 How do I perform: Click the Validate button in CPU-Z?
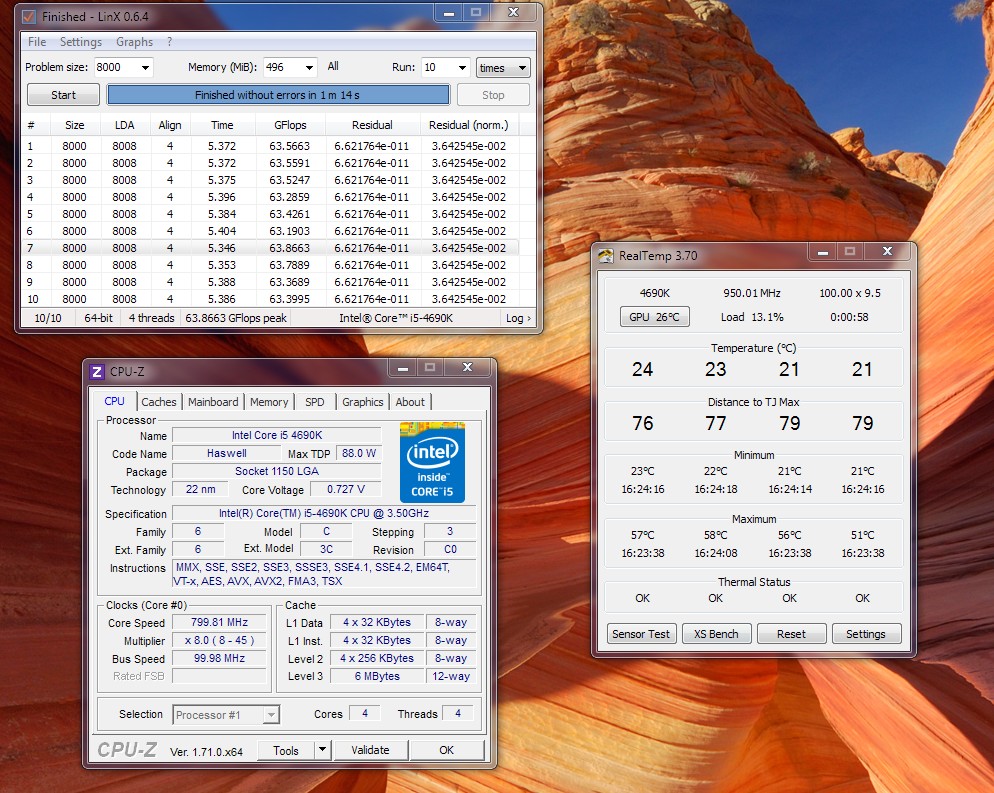[x=370, y=750]
